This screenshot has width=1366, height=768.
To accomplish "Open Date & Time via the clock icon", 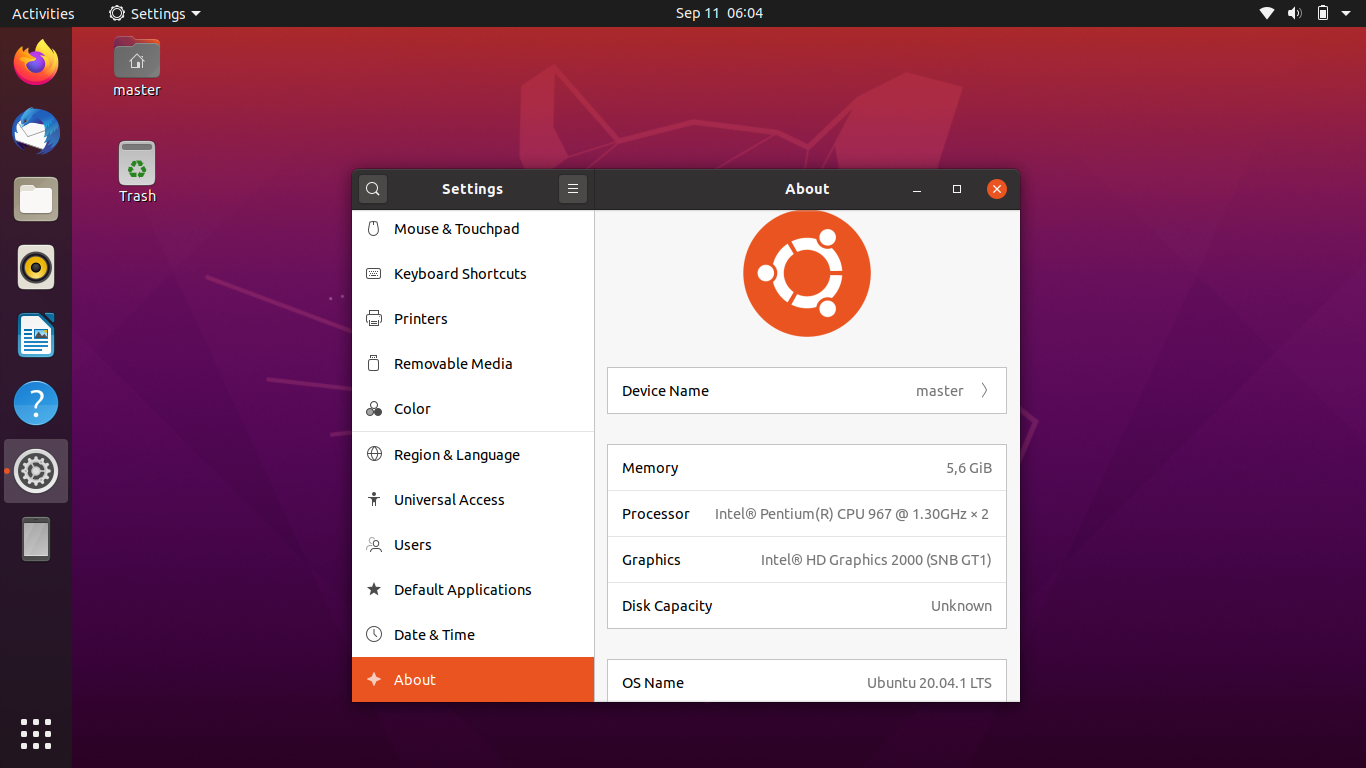I will [373, 634].
